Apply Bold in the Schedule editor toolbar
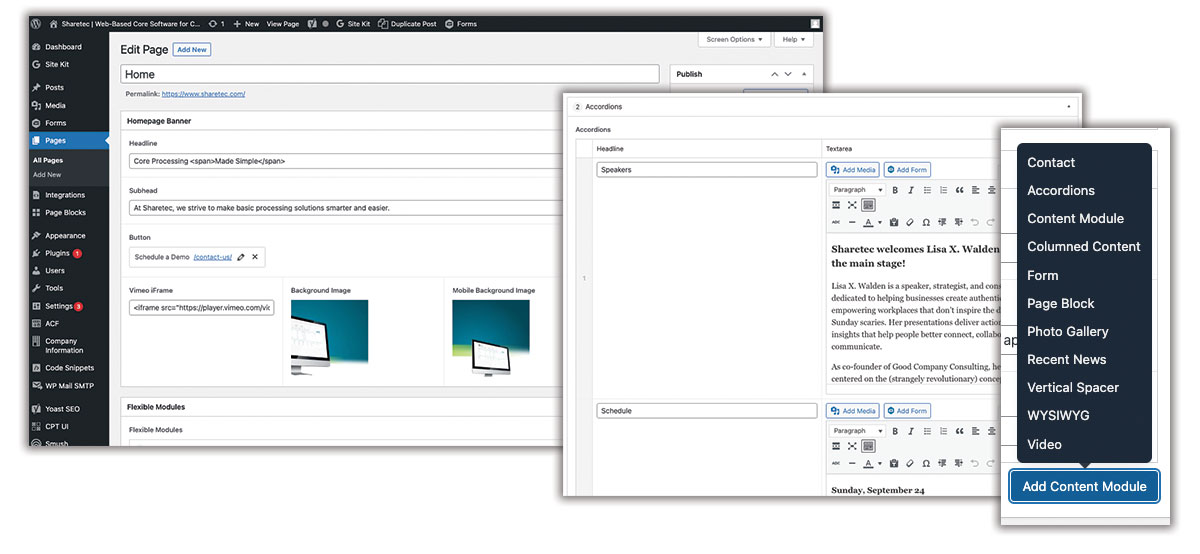Viewport: 1200px width, 554px height. [x=895, y=431]
